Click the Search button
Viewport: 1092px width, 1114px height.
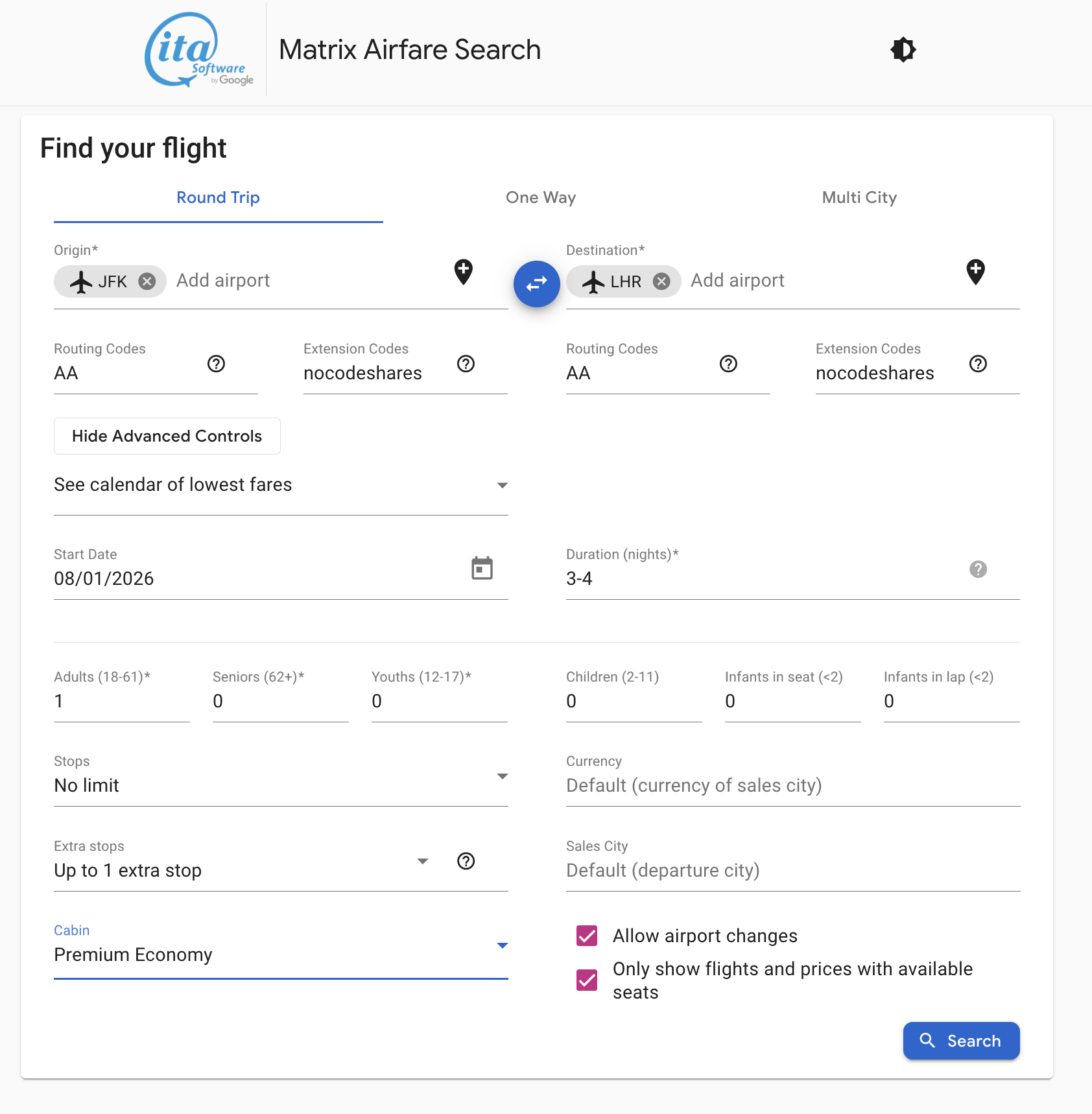[x=961, y=1041]
